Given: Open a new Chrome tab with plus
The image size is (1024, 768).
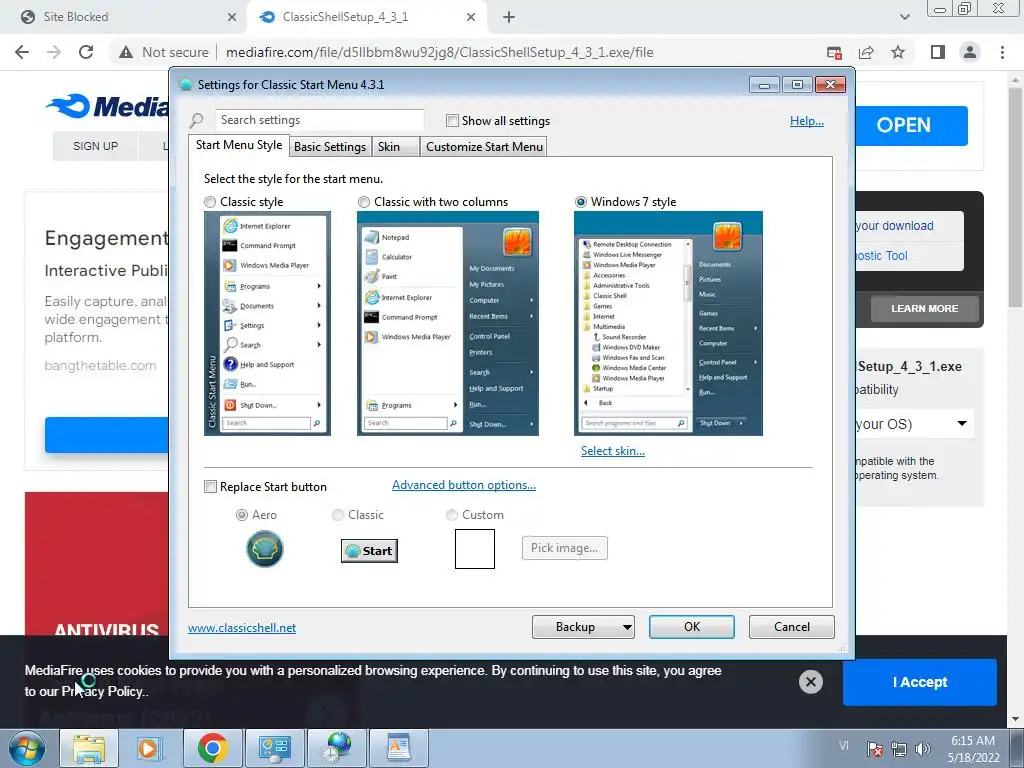Looking at the screenshot, I should [509, 17].
